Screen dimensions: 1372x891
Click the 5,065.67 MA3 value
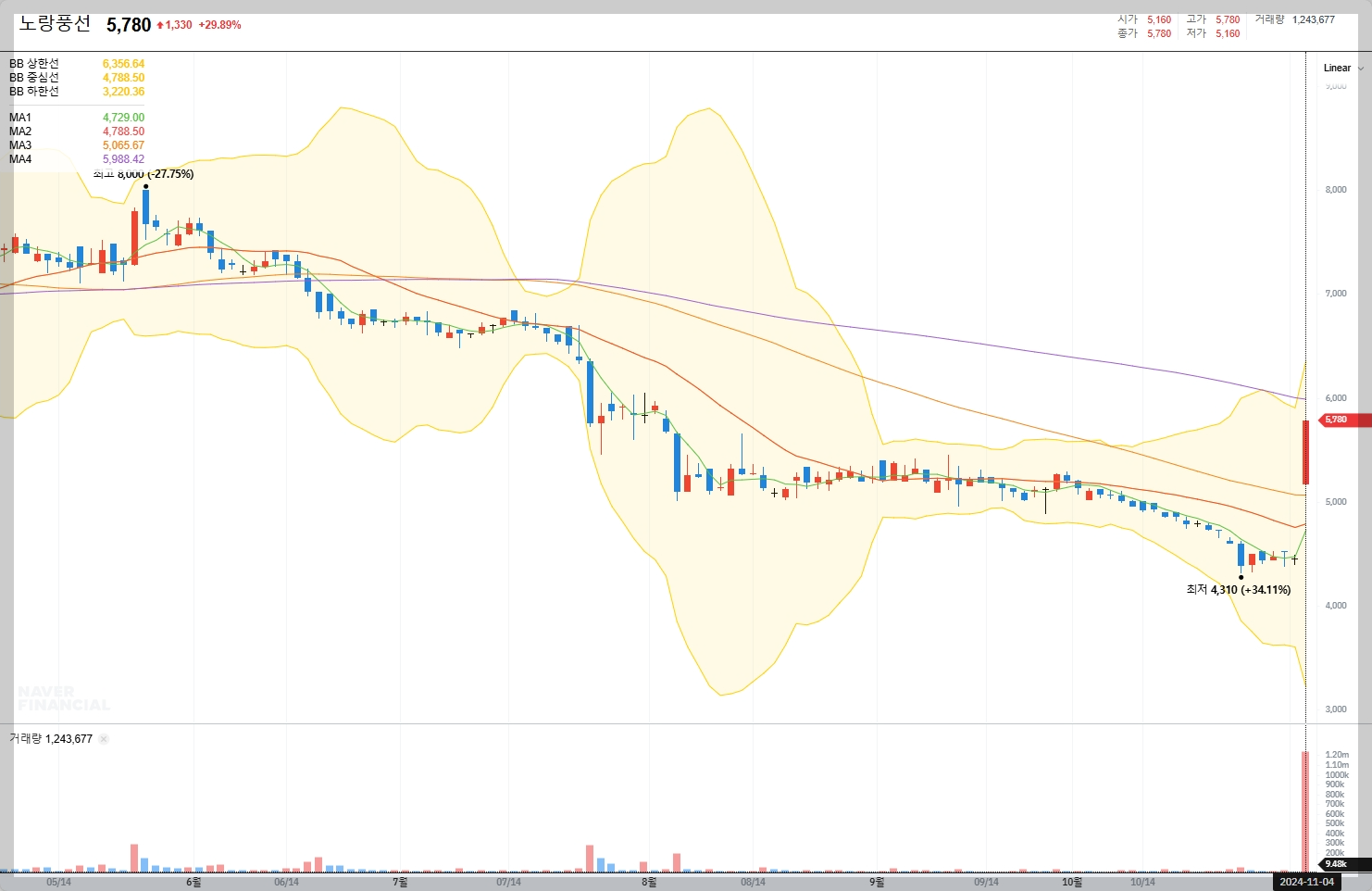(123, 145)
